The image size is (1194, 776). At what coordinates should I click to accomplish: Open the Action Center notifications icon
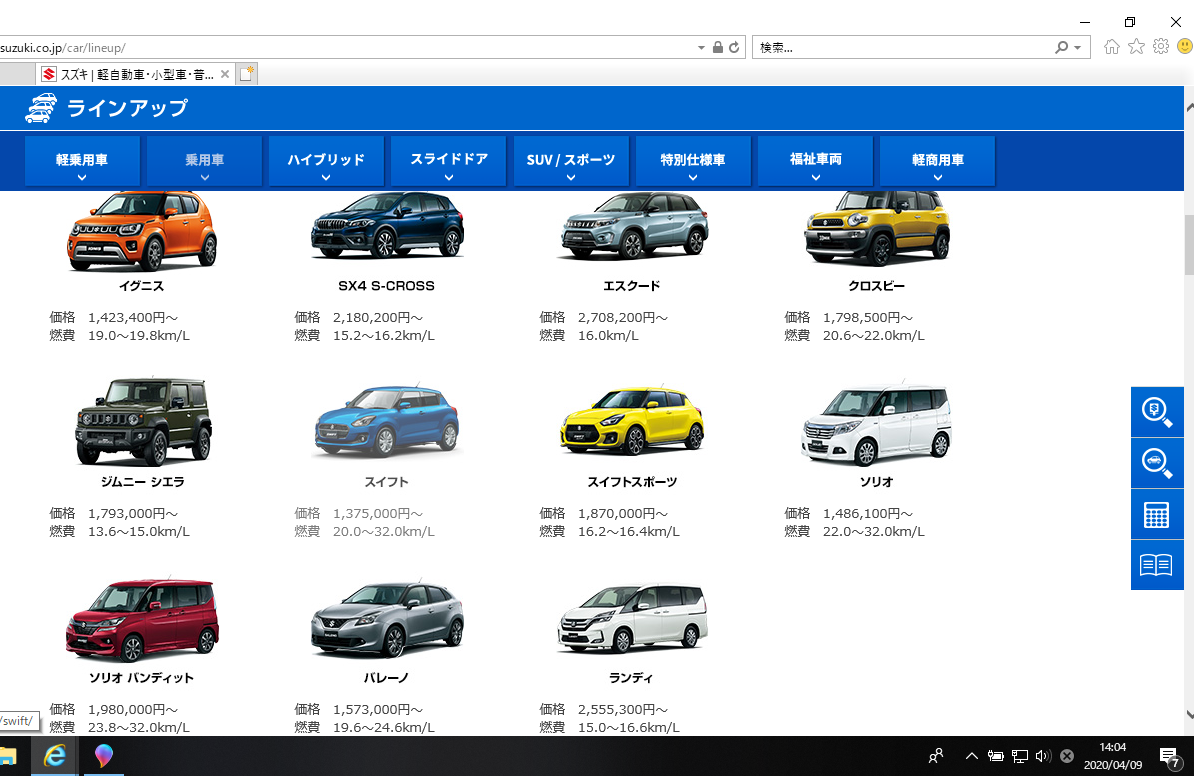[x=1169, y=756]
